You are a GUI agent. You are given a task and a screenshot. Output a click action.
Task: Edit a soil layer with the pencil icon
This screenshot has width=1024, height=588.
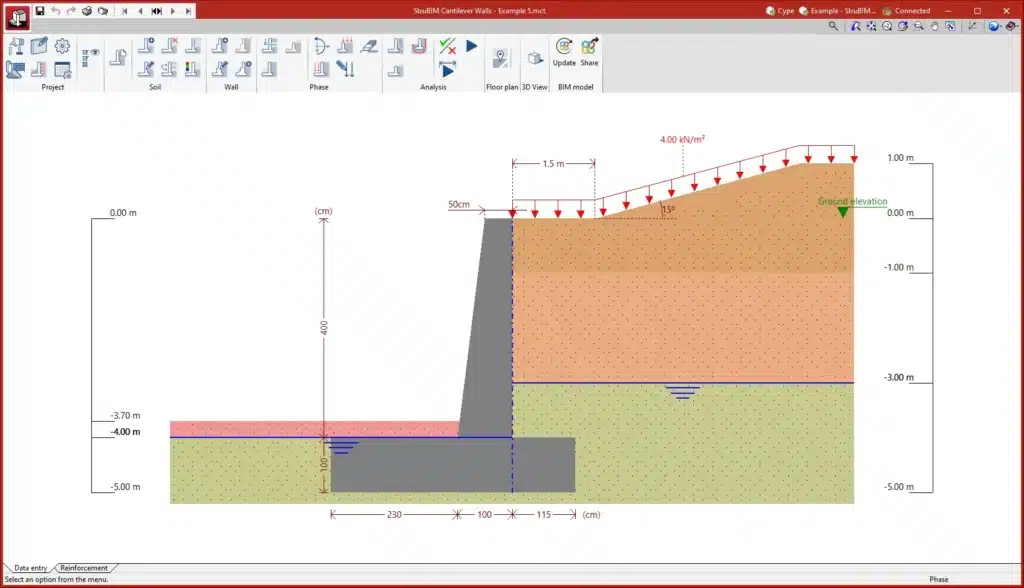[x=146, y=69]
